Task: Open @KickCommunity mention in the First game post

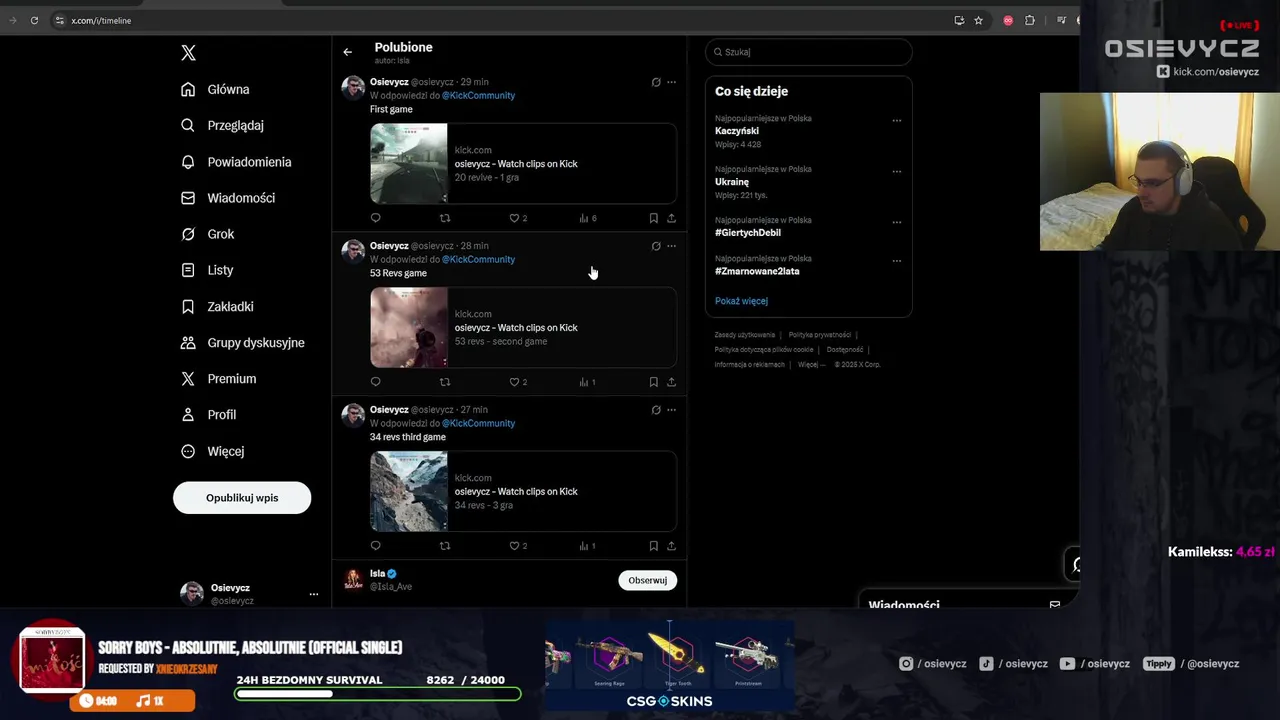Action: pos(478,95)
